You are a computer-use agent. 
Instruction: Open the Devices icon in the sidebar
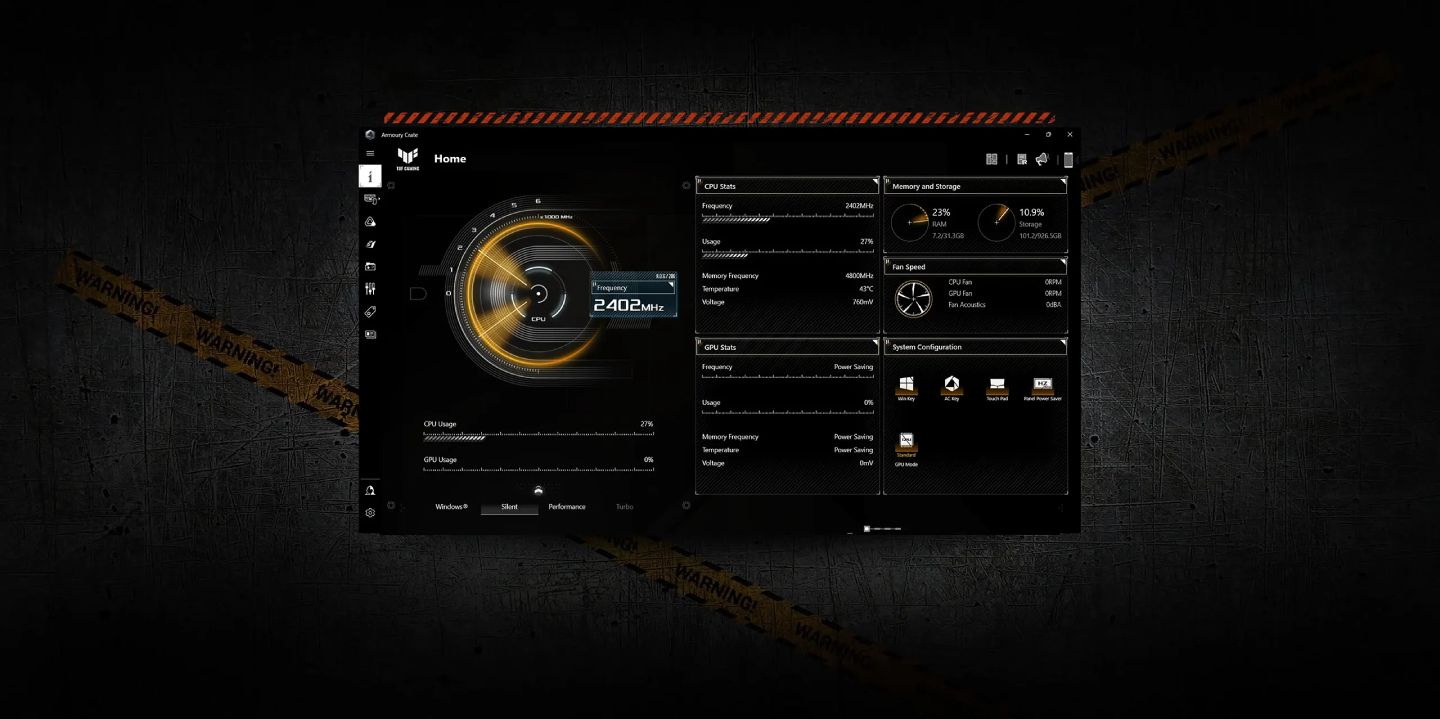[x=370, y=200]
